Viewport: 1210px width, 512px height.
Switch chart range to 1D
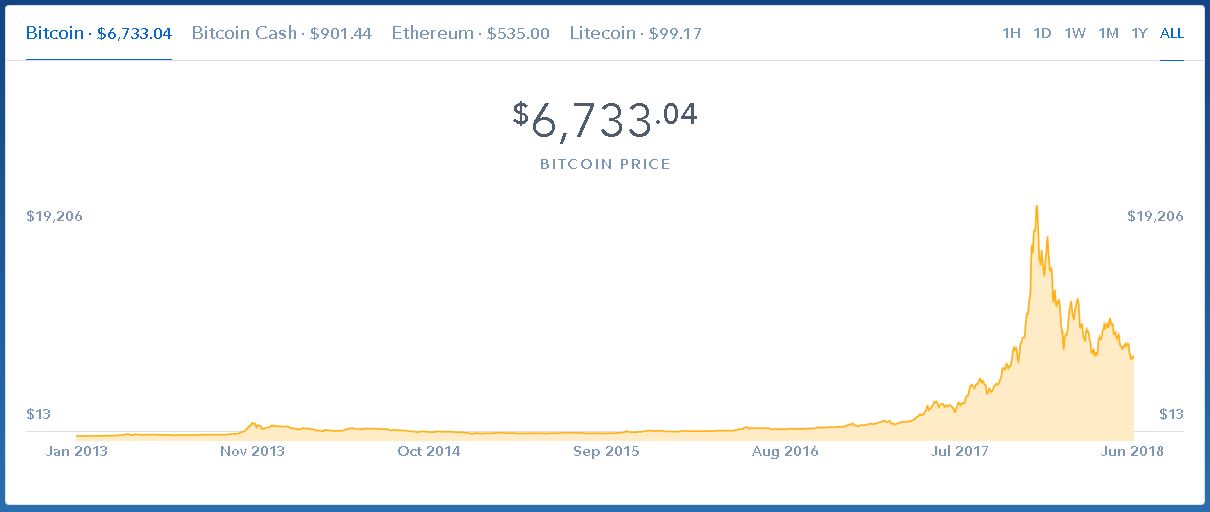tap(1042, 33)
